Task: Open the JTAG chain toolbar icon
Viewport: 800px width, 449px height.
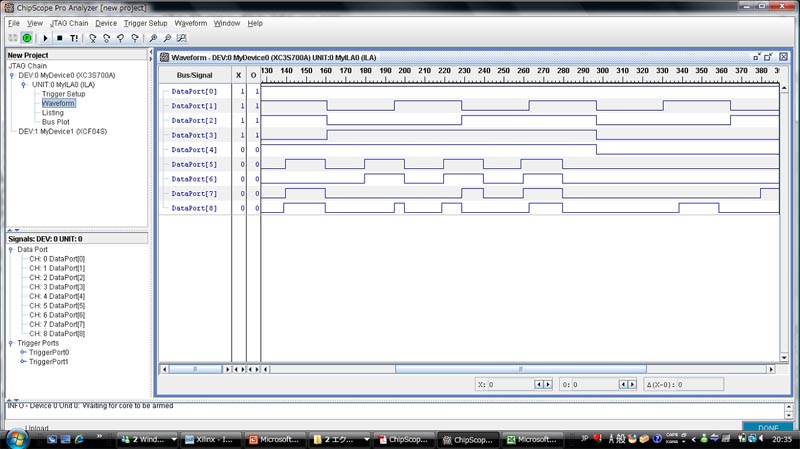Action: coord(13,38)
